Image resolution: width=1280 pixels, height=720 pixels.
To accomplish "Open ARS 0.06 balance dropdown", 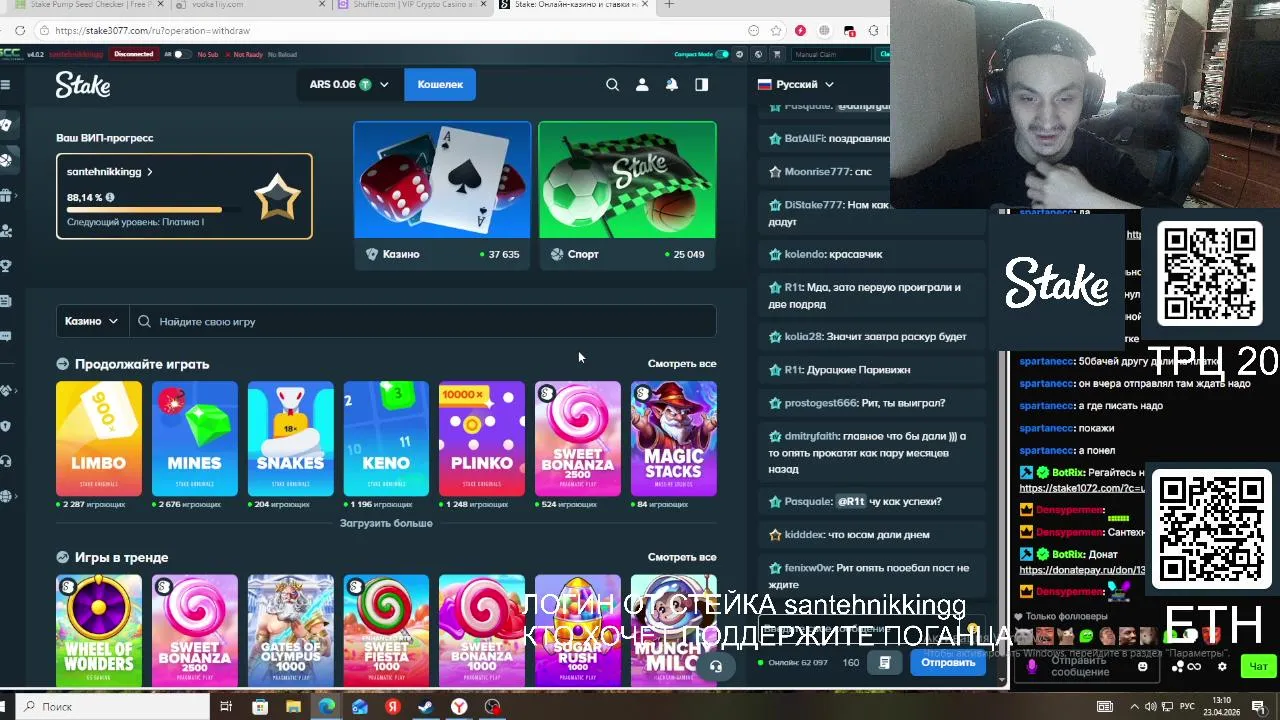I will [348, 85].
